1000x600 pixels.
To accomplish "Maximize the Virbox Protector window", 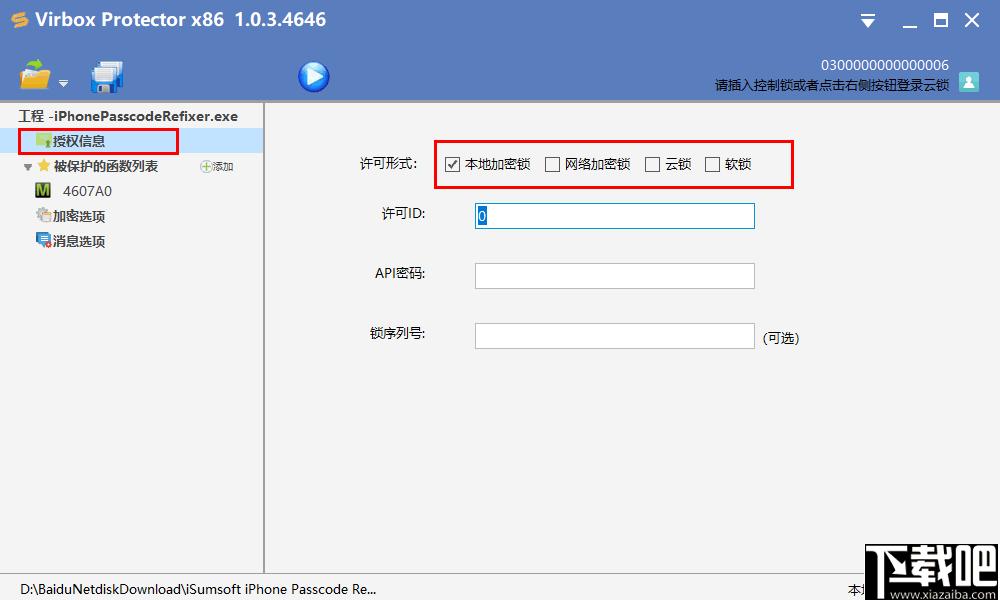I will click(941, 20).
